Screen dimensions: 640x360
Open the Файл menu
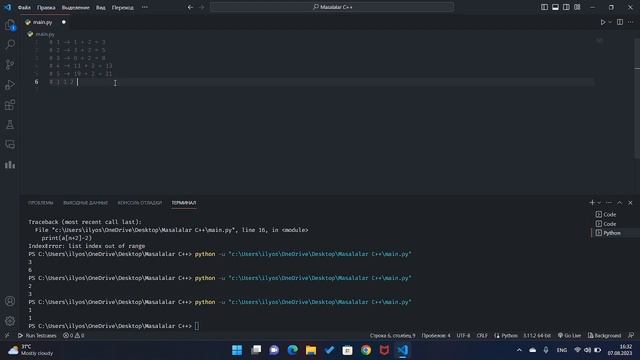[24, 7]
